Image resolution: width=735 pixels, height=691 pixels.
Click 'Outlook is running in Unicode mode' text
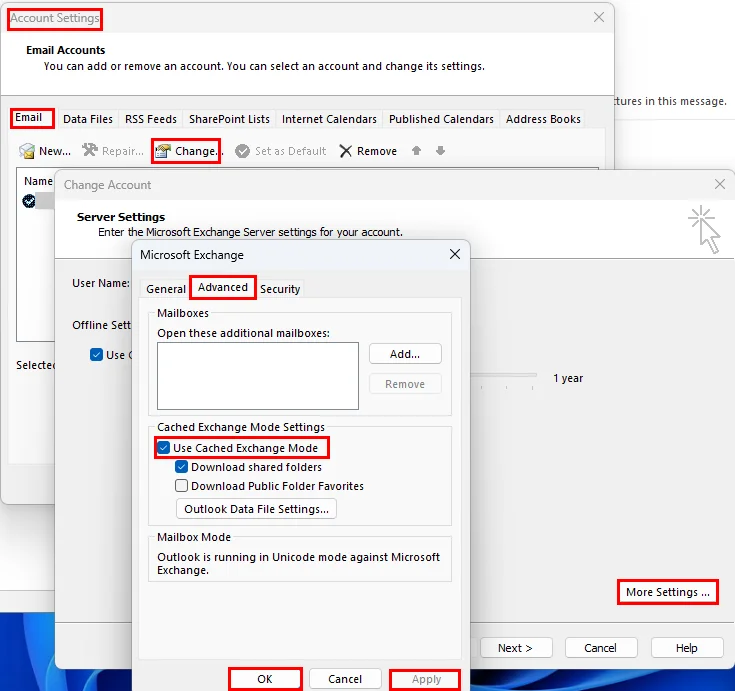(298, 563)
